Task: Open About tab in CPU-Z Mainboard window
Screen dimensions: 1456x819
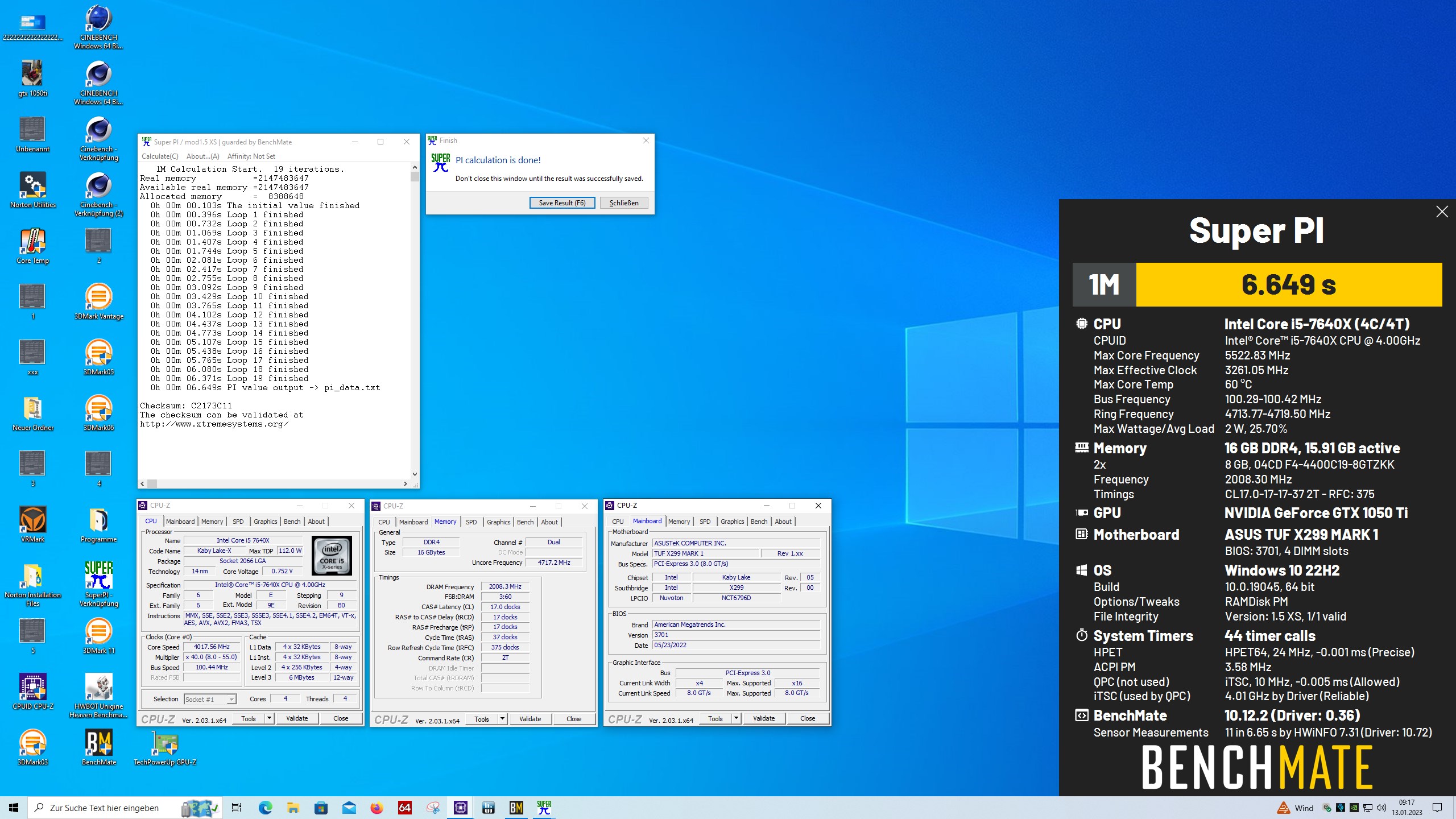Action: tap(783, 522)
